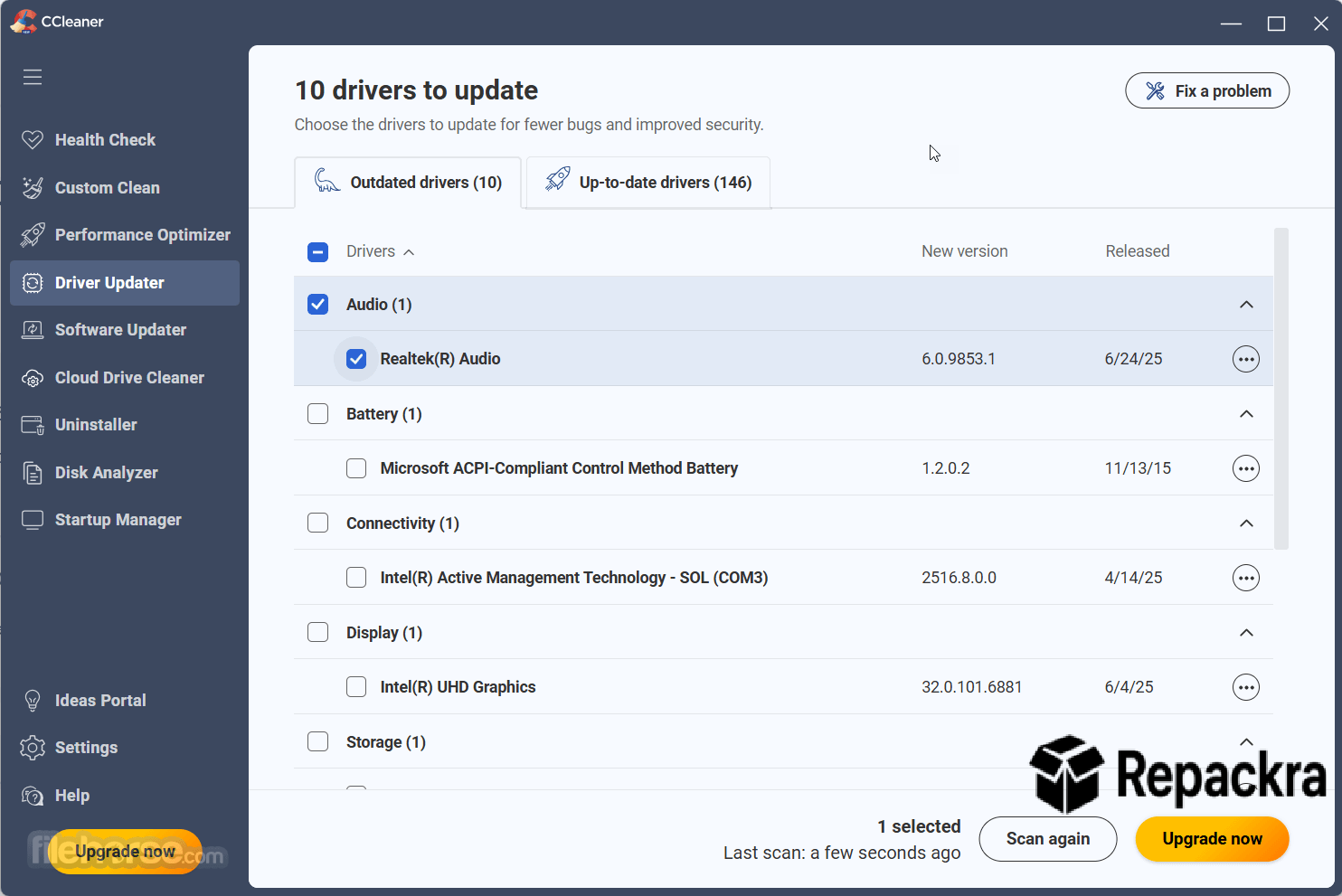Click the "10 drivers to update" heading

pyautogui.click(x=416, y=90)
